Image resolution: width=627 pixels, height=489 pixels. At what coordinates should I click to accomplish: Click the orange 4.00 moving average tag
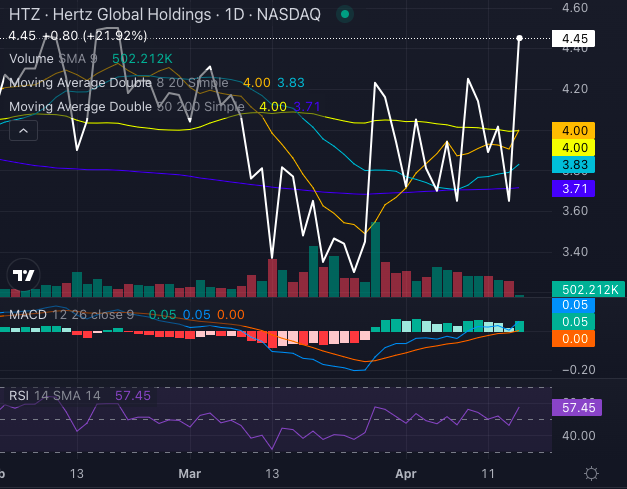point(573,131)
